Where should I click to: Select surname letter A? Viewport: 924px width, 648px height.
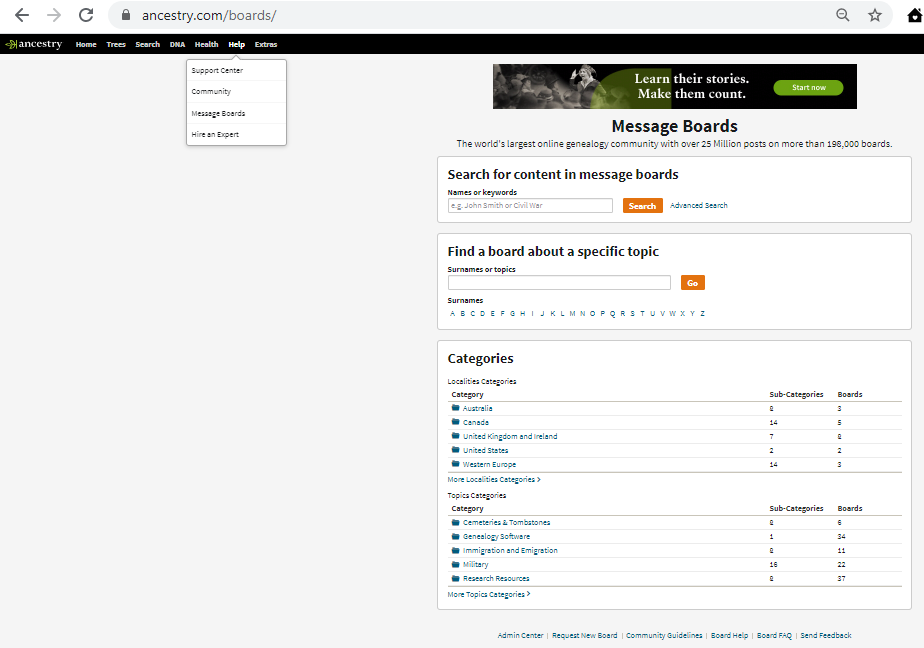pyautogui.click(x=453, y=313)
